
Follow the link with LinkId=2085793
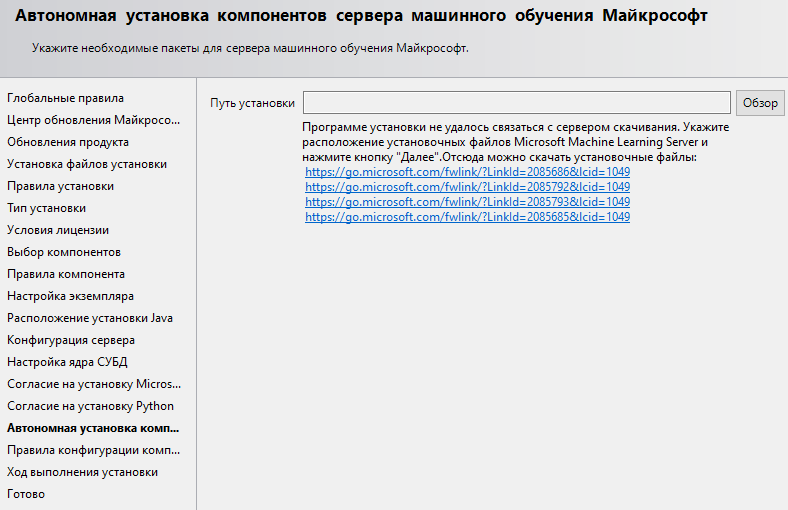[x=467, y=202]
